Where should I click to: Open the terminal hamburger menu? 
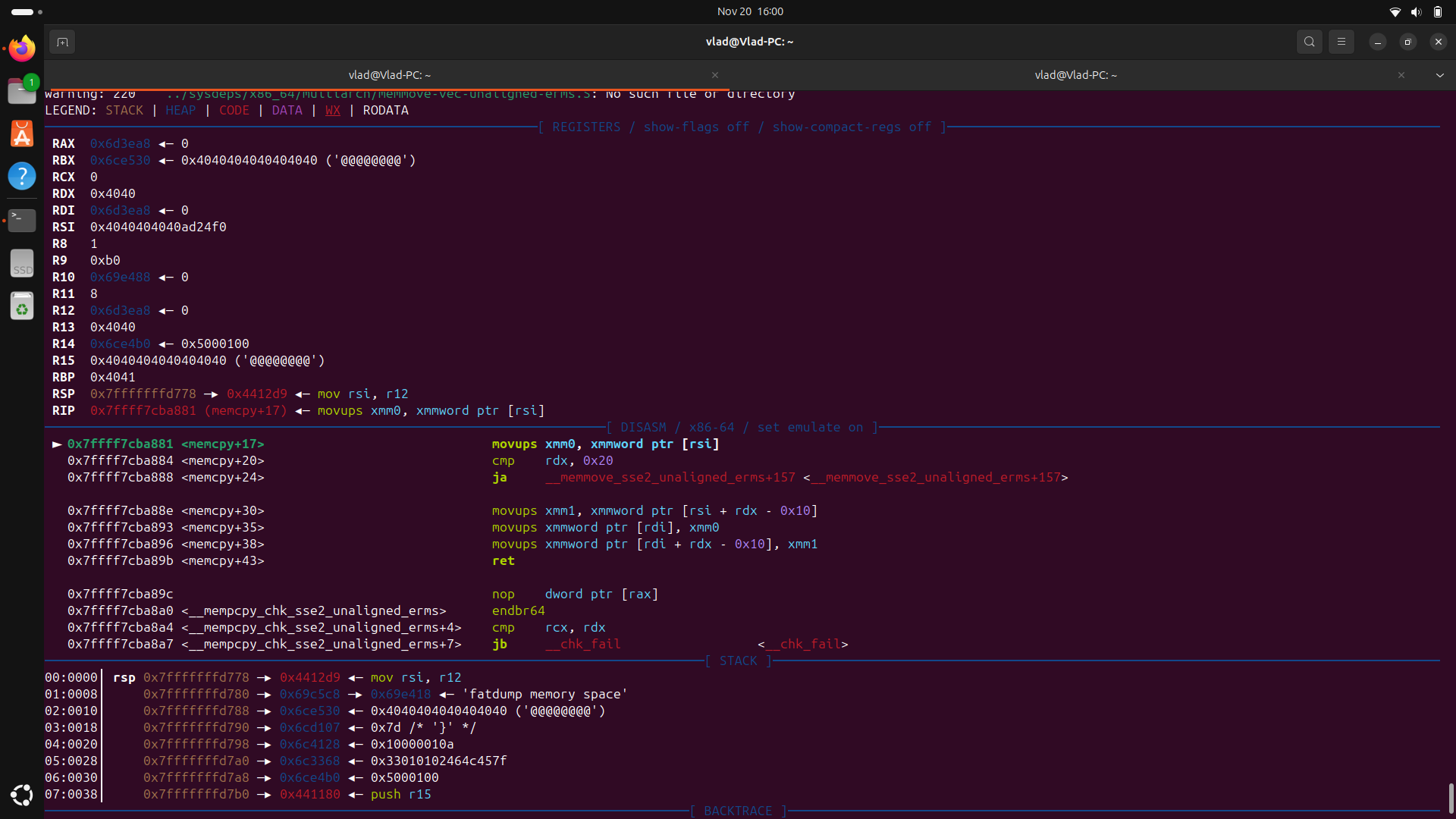tap(1341, 42)
